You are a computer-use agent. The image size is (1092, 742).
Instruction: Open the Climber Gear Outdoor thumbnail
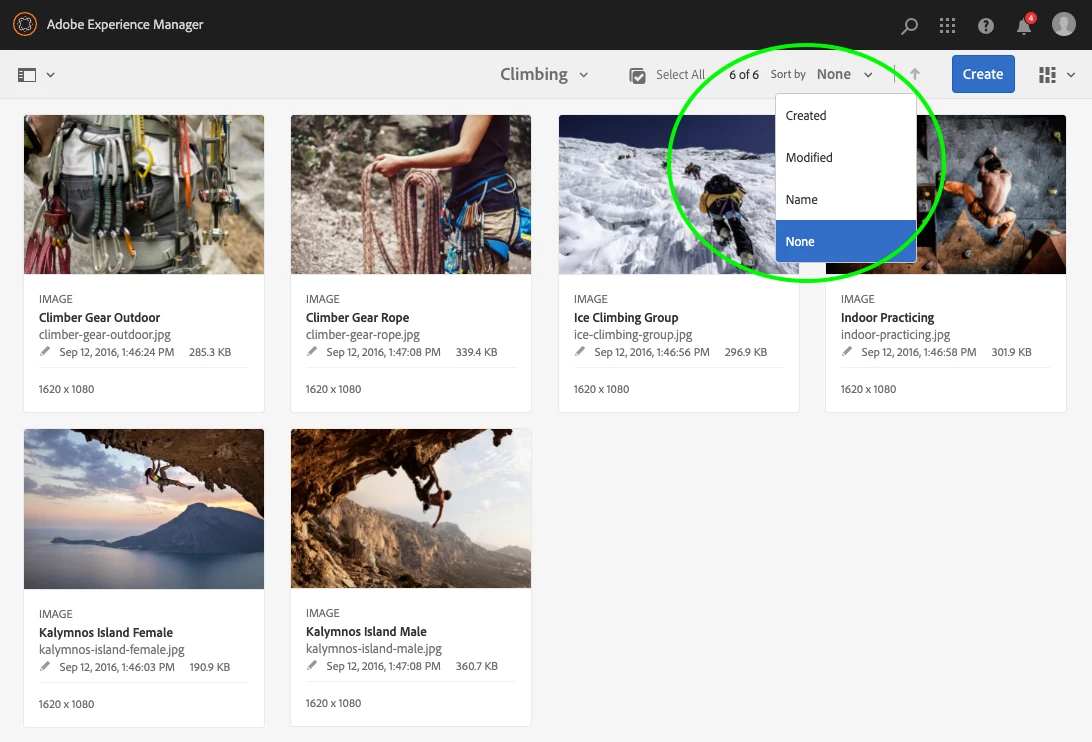(144, 194)
